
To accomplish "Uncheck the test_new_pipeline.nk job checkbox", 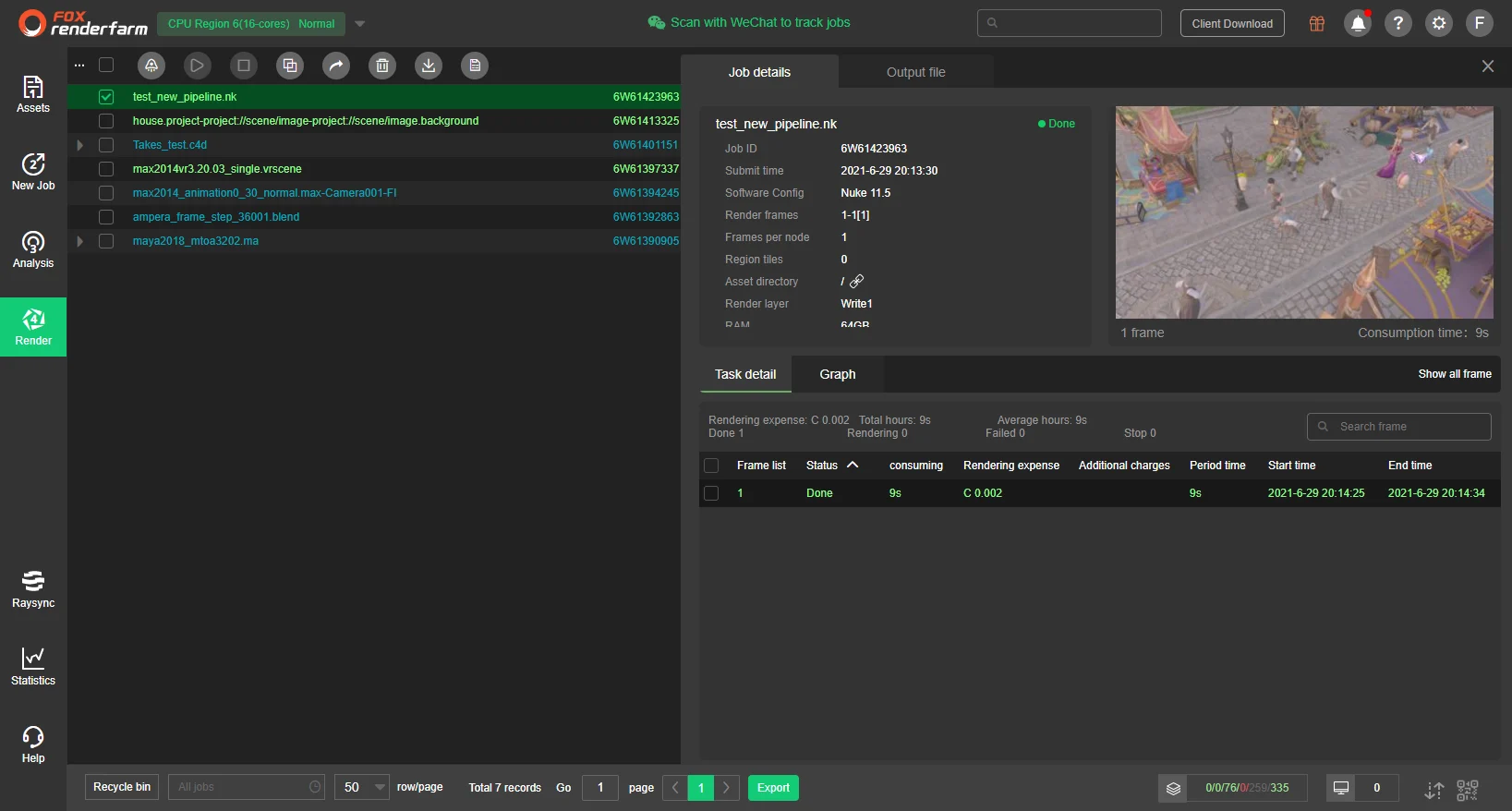I will click(106, 97).
